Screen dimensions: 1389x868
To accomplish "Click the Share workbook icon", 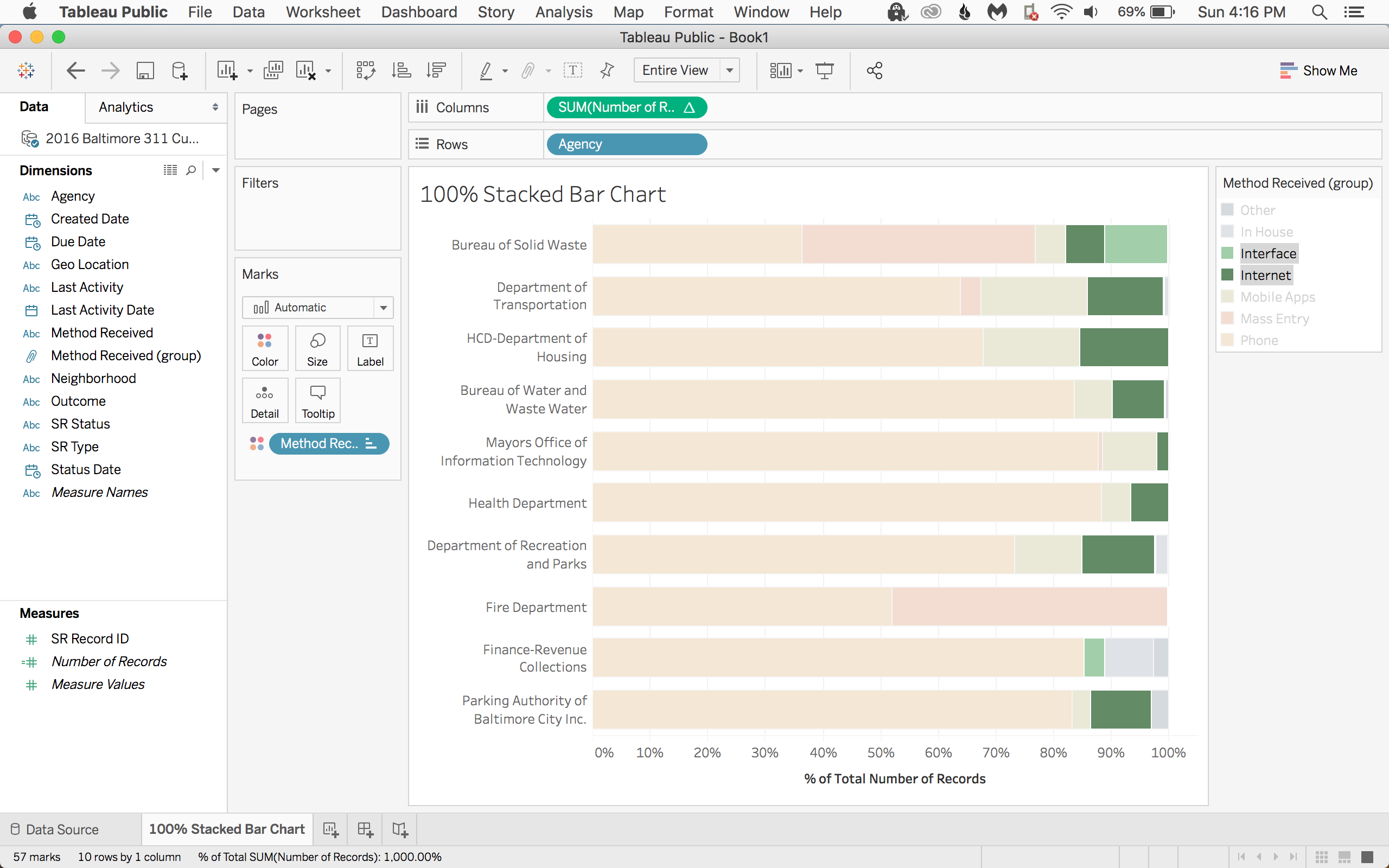I will click(x=875, y=71).
